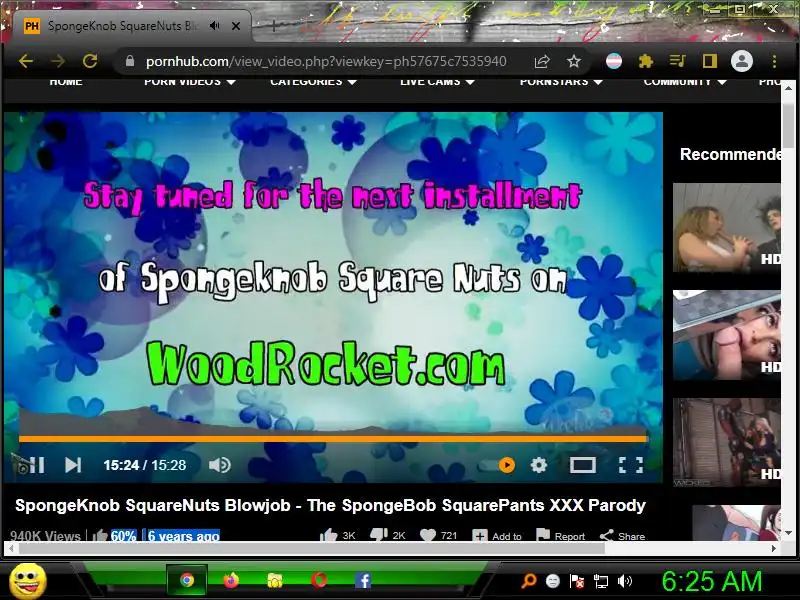This screenshot has height=600, width=800.
Task: Expand the LIVE CAMS navigation dropdown
Action: pos(438,82)
